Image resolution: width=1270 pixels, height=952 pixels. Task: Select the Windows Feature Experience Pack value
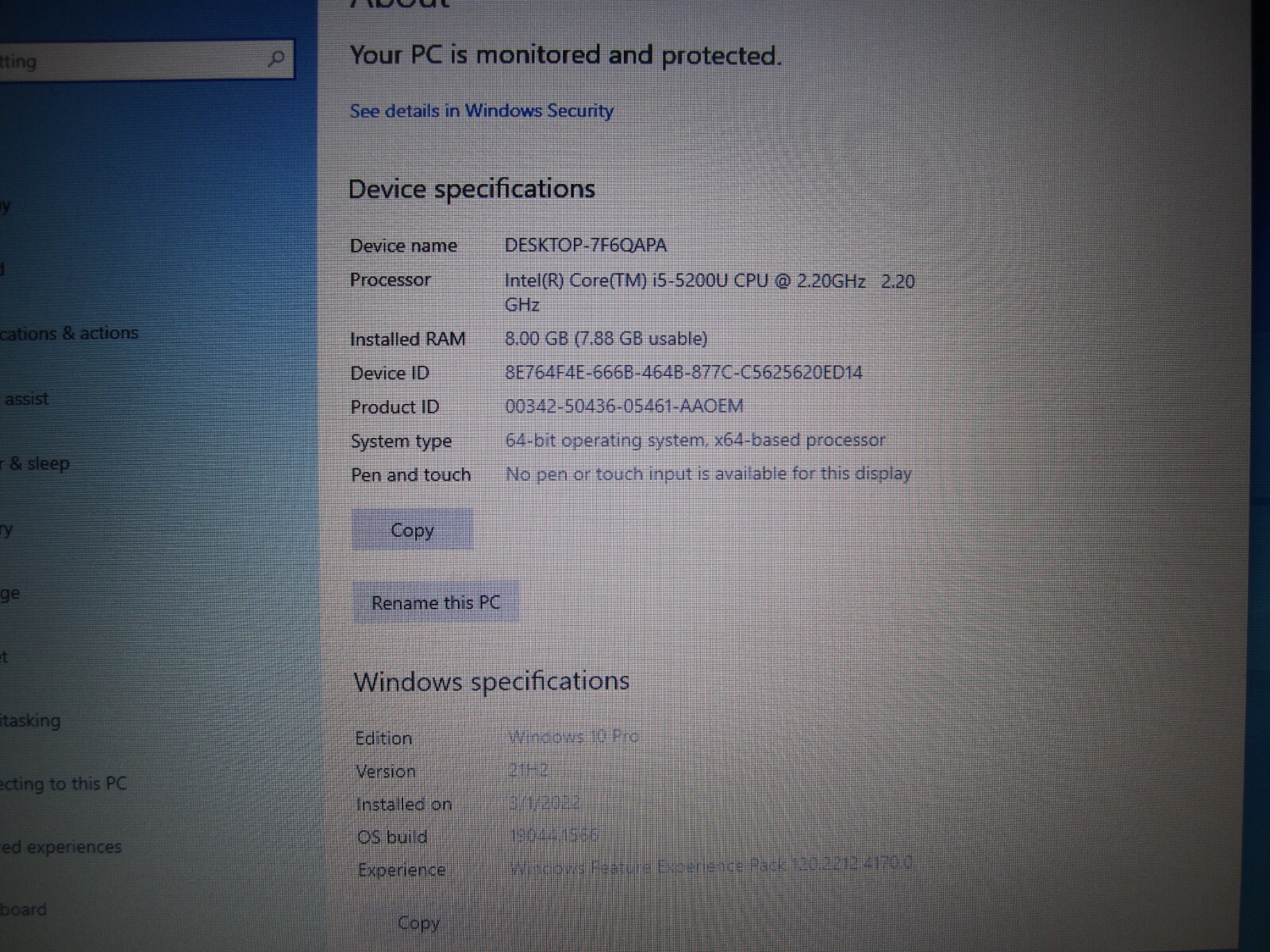tap(711, 866)
